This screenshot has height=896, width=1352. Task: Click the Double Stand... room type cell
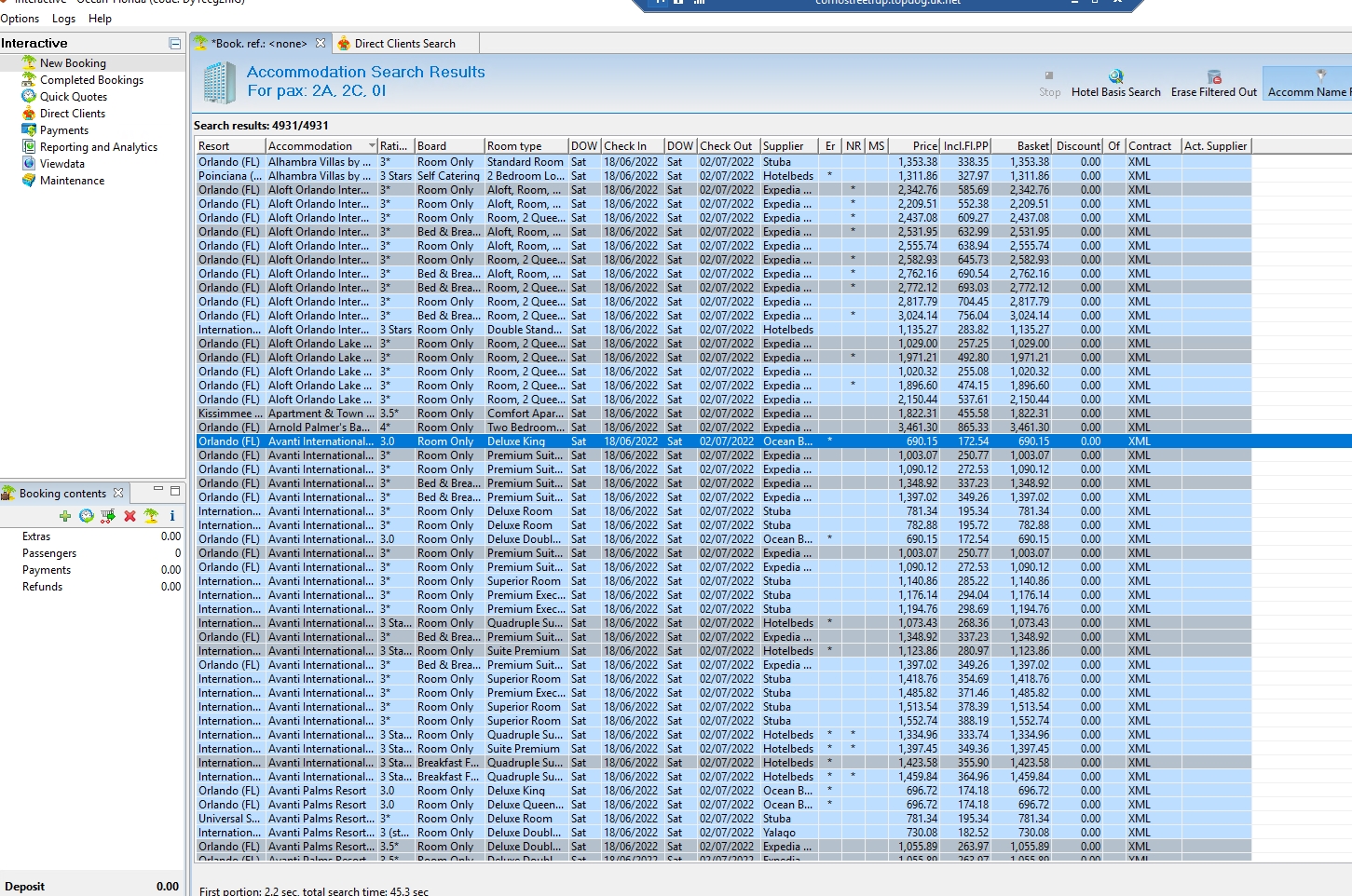click(525, 330)
